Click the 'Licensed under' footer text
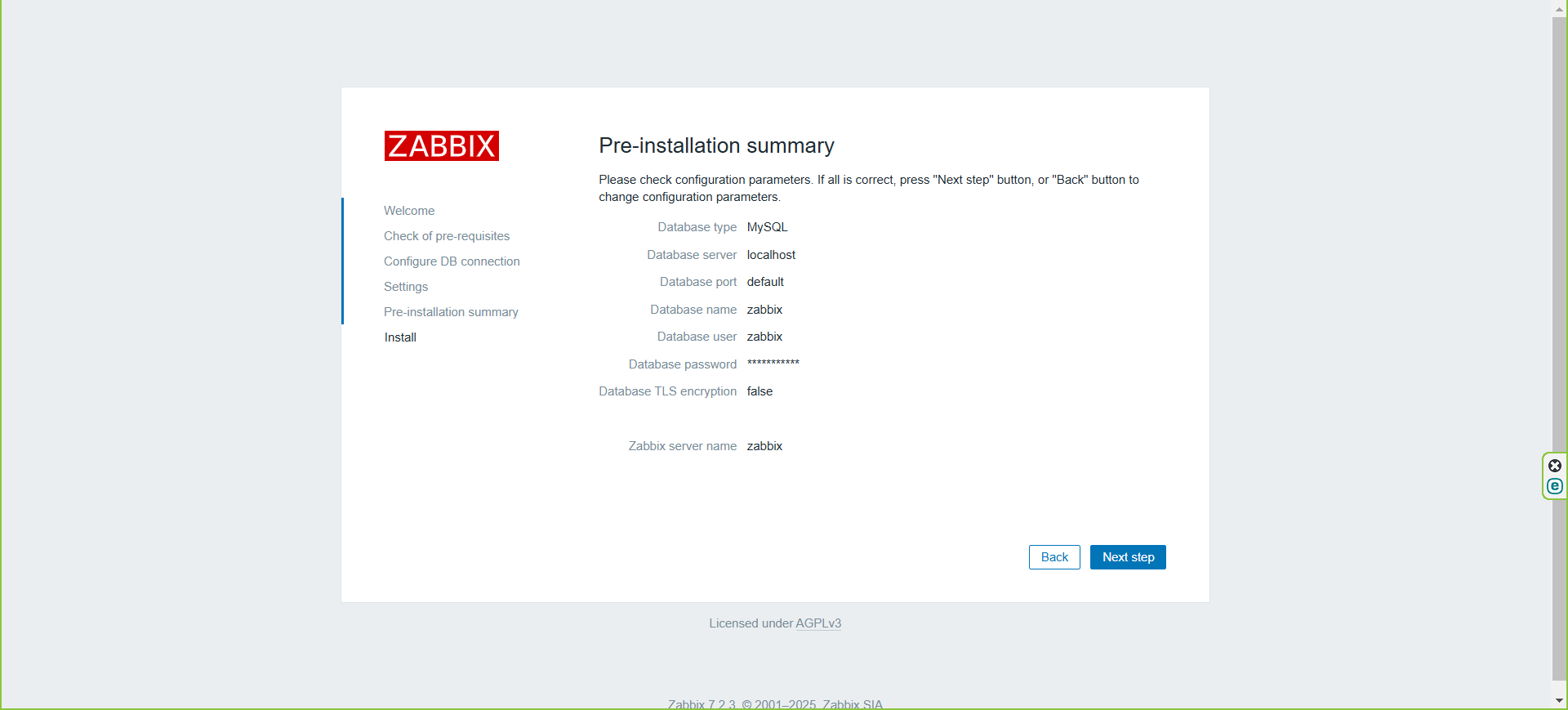This screenshot has height=710, width=1568. tap(751, 623)
